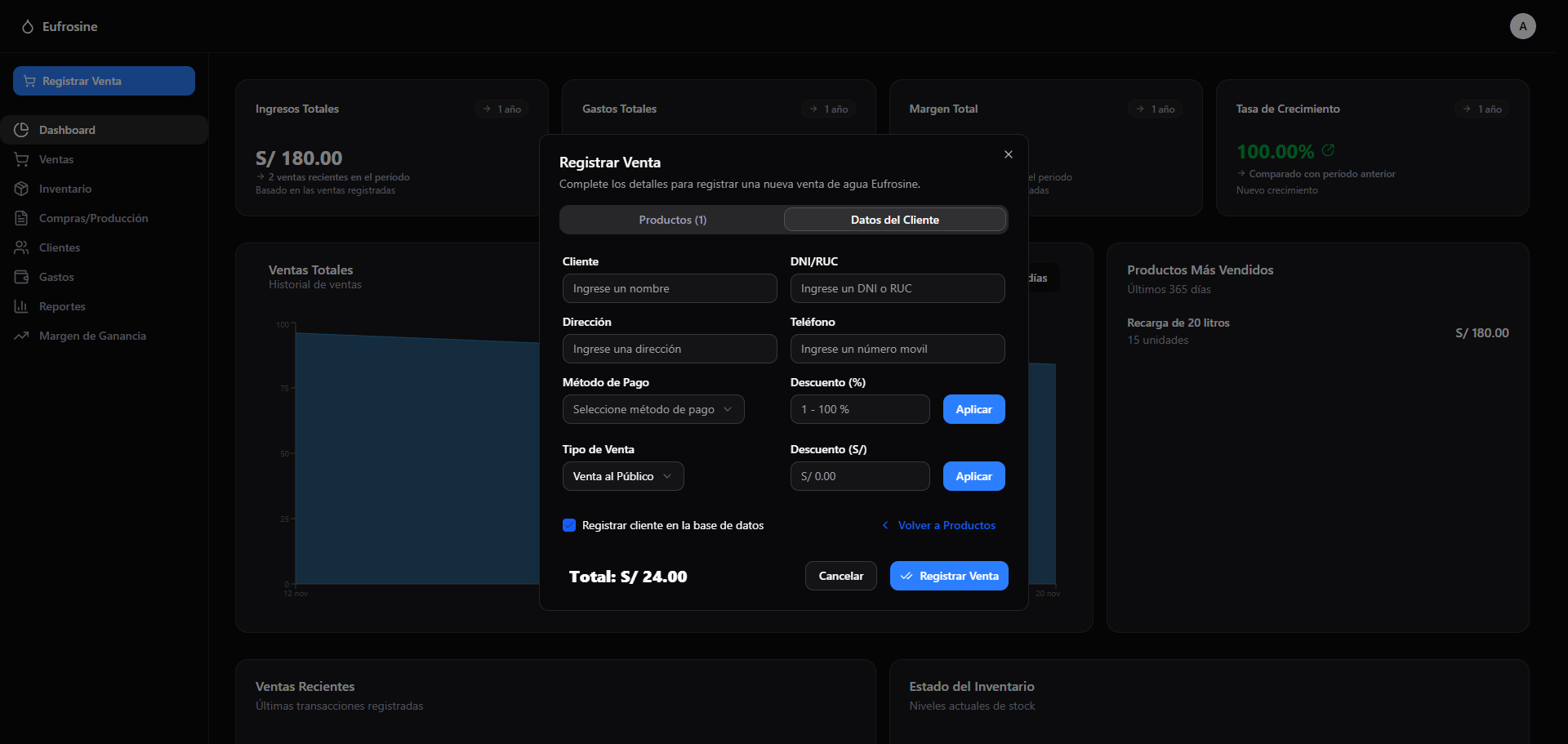Image resolution: width=1568 pixels, height=744 pixels.
Task: Click the Compras/Producción document icon
Action: click(21, 218)
